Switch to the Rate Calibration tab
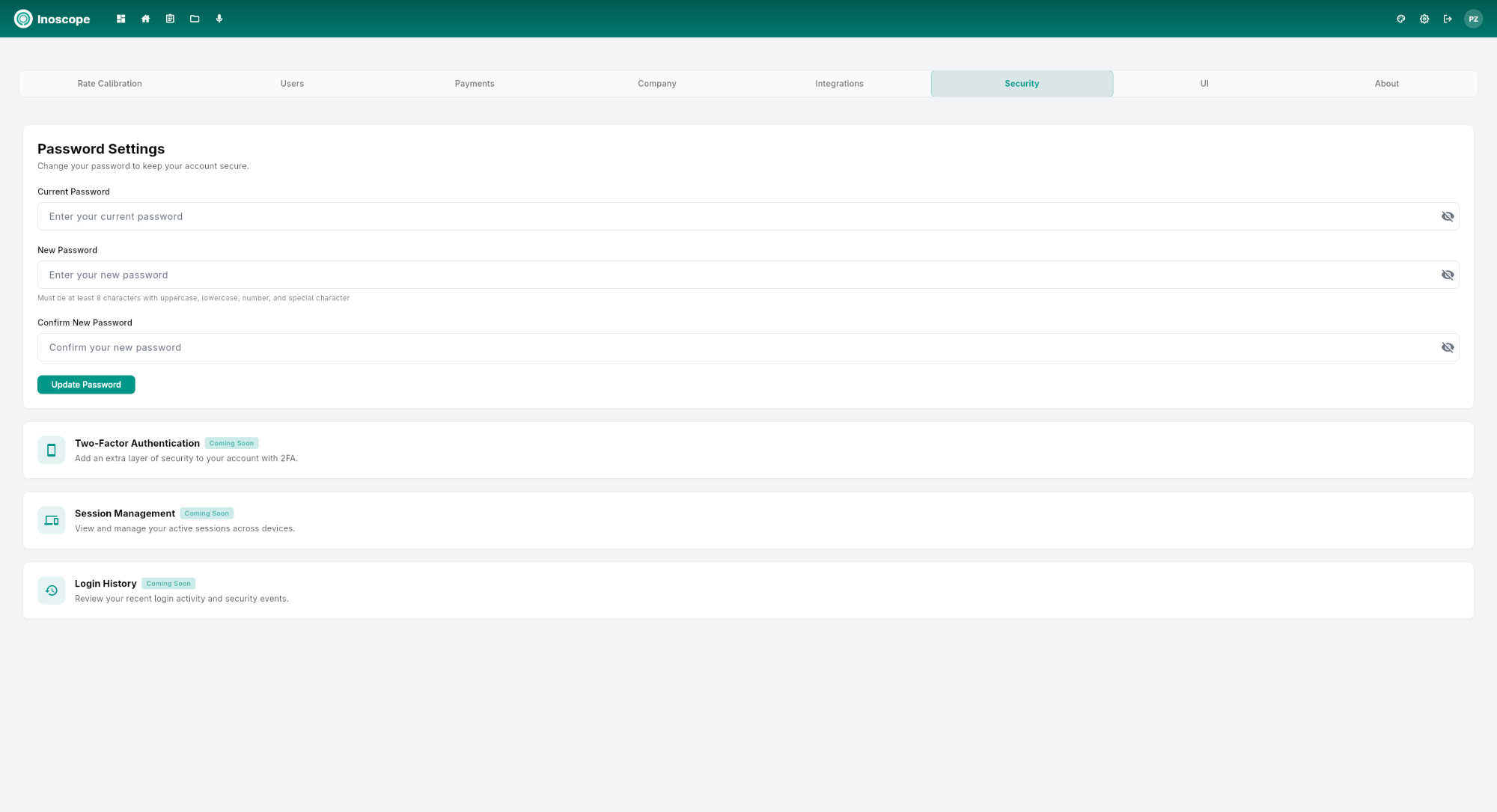1497x812 pixels. click(x=109, y=83)
